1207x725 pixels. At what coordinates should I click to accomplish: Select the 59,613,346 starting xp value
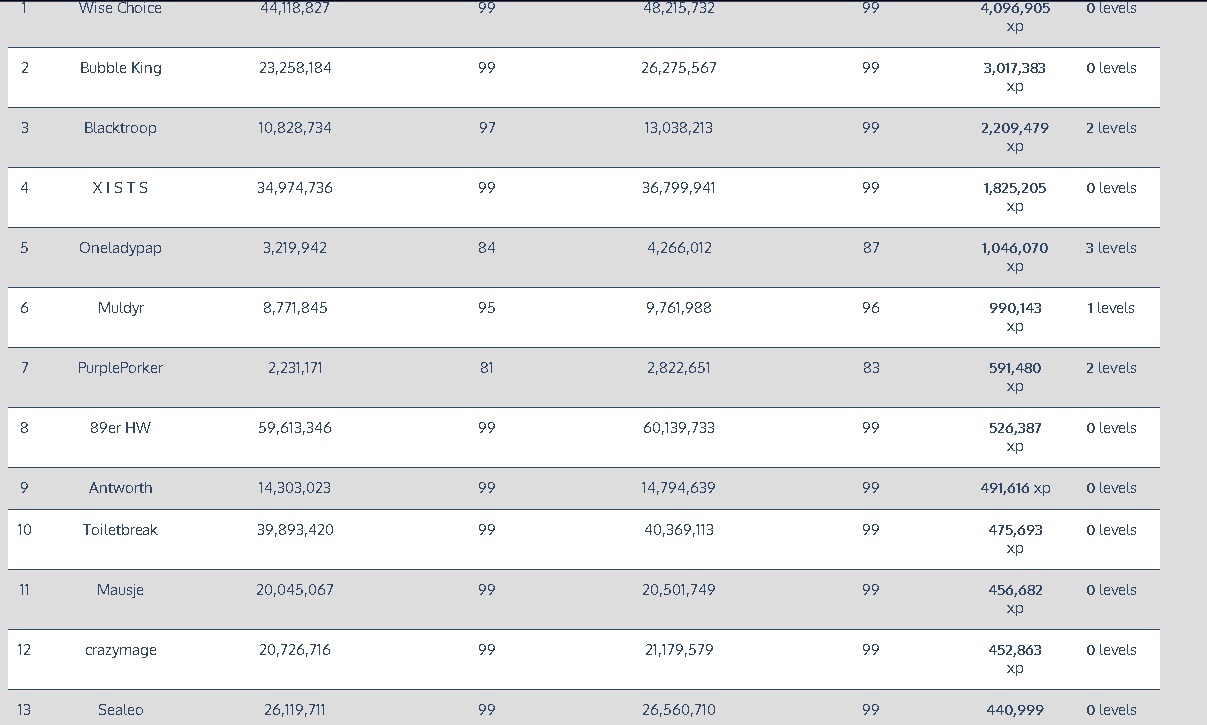tap(295, 428)
